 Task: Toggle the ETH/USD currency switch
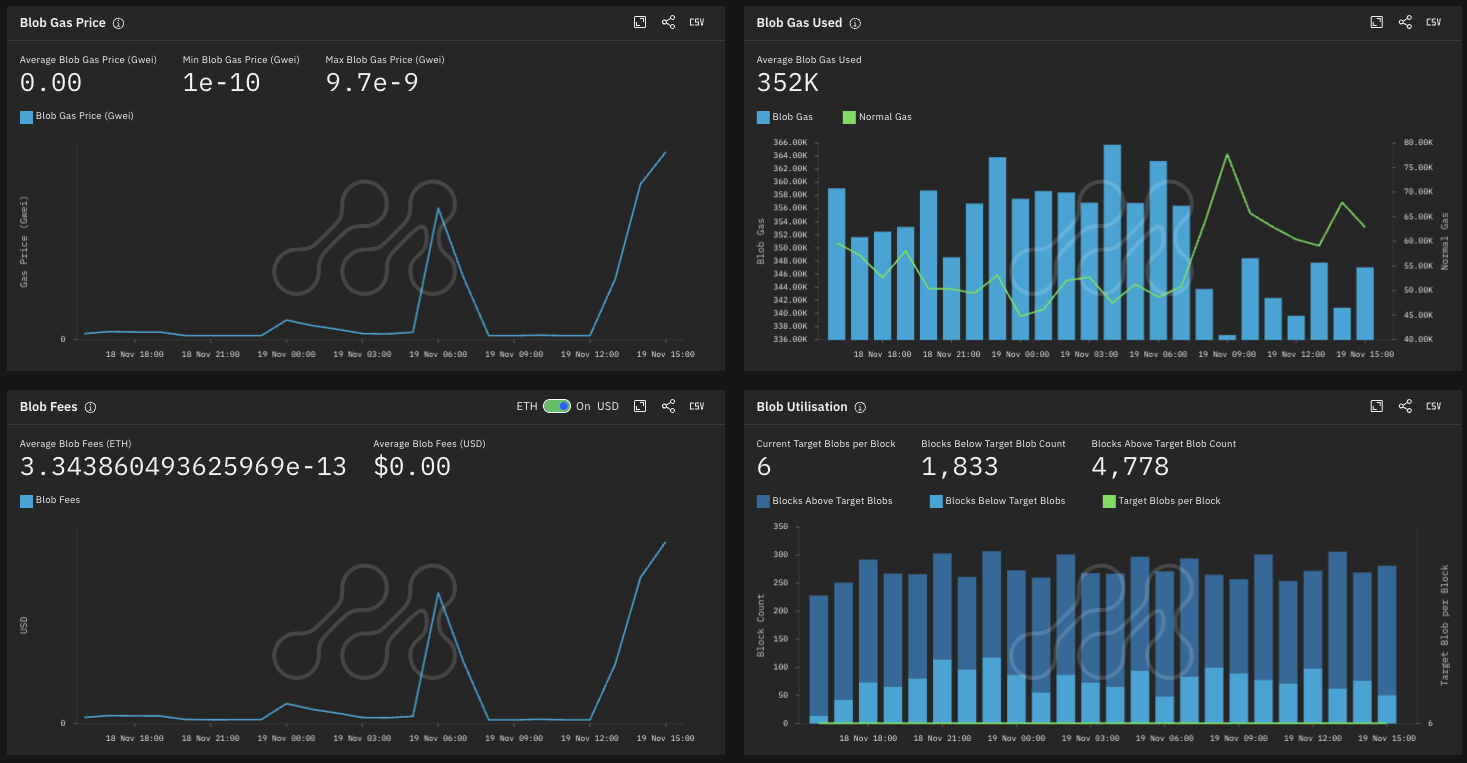tap(557, 406)
